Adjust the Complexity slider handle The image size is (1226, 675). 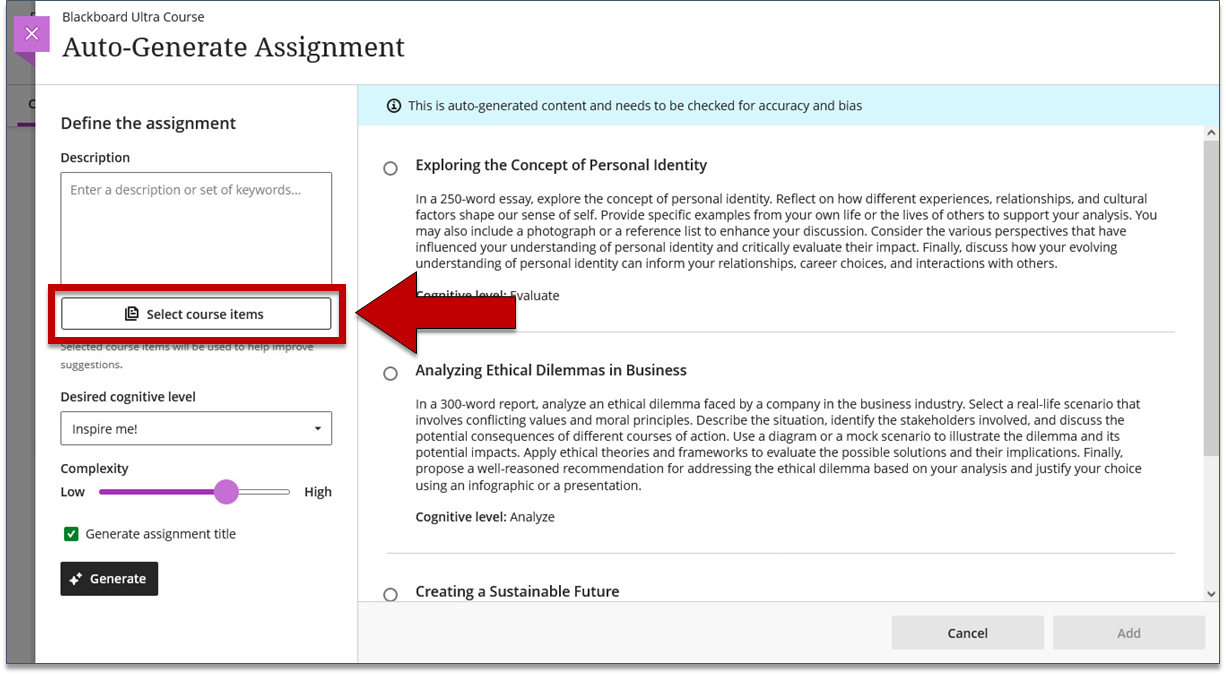click(x=227, y=492)
